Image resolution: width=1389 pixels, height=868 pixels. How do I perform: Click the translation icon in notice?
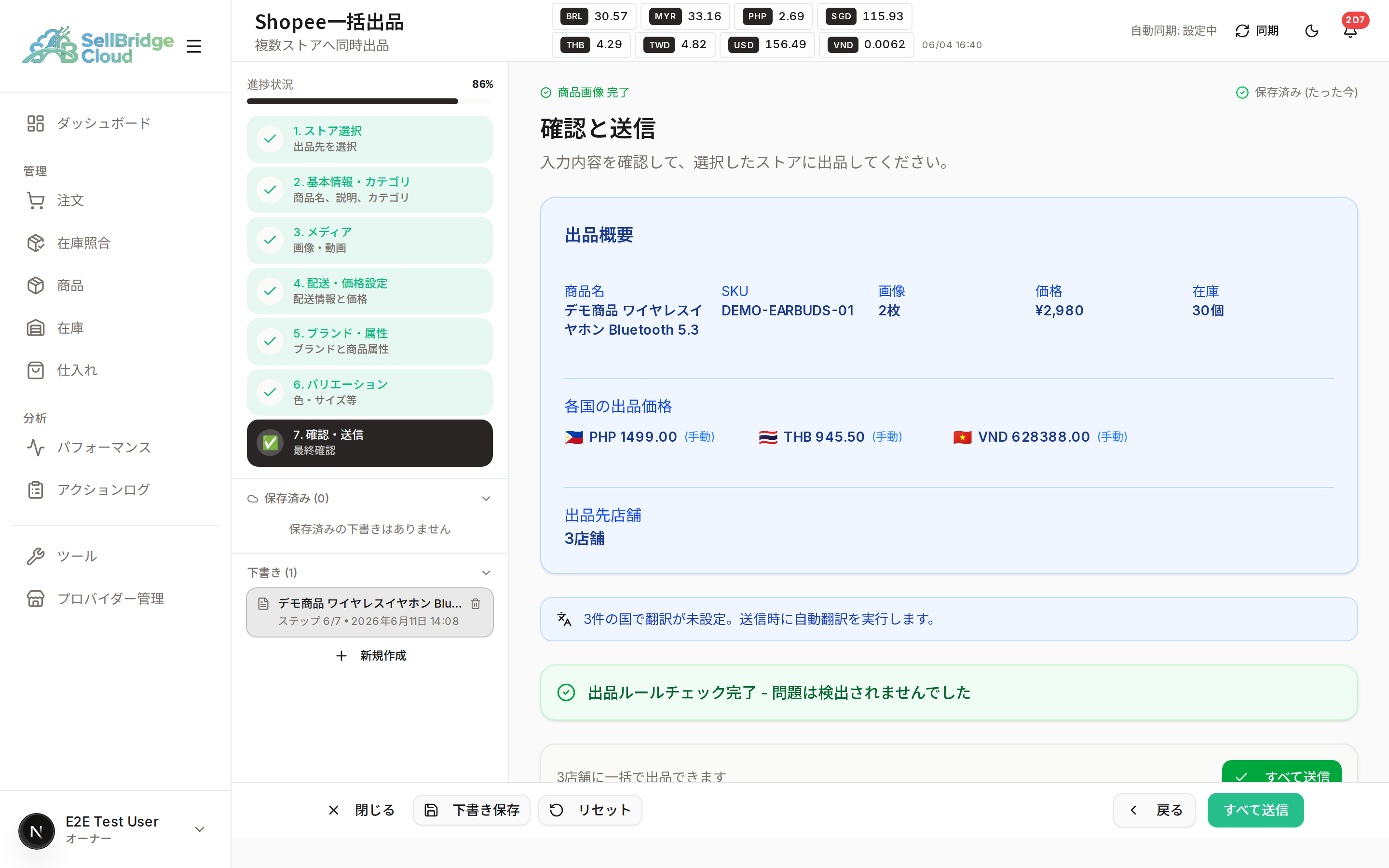click(x=564, y=619)
